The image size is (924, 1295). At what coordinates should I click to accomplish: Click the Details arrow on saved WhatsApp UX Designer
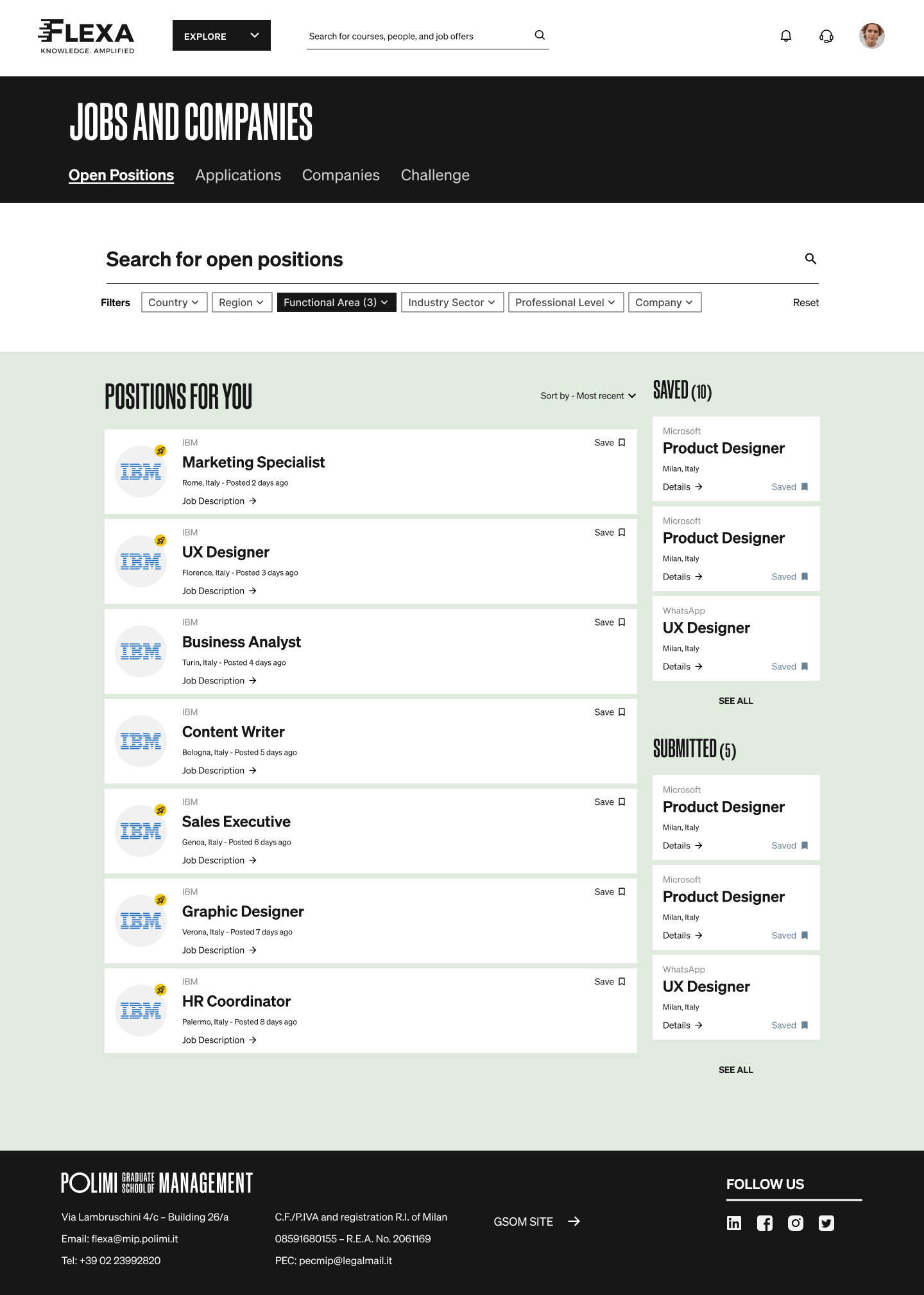(699, 667)
